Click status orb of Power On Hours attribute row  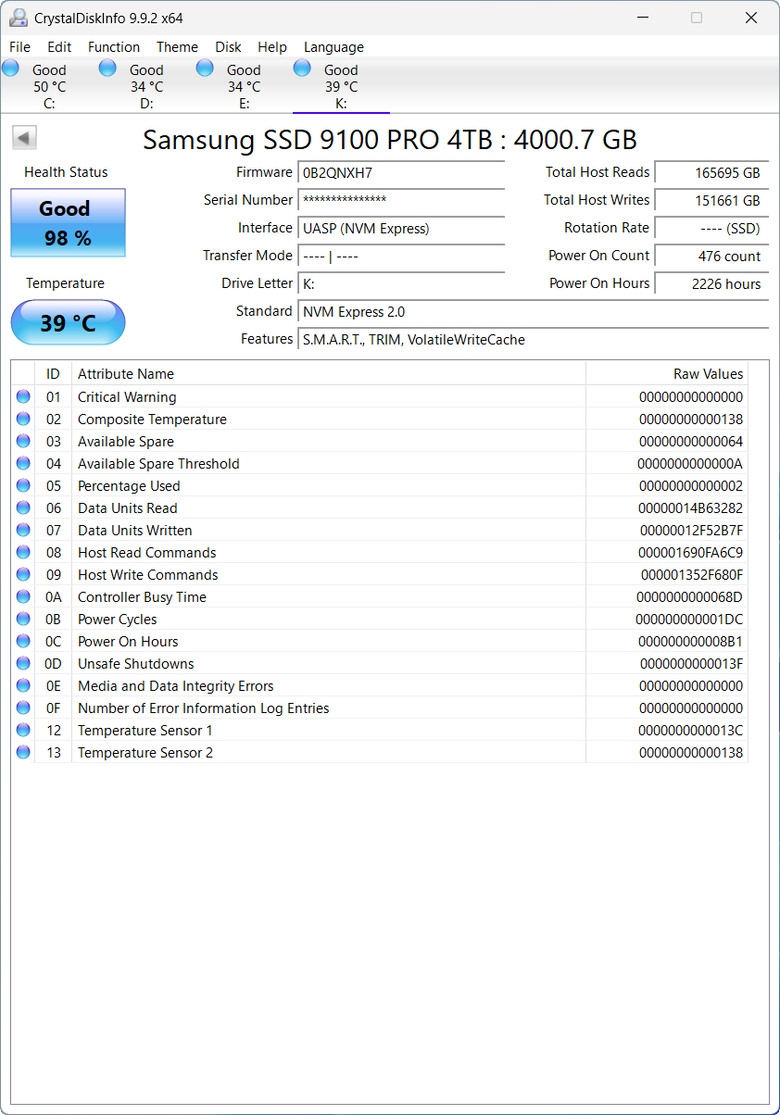pyautogui.click(x=23, y=641)
